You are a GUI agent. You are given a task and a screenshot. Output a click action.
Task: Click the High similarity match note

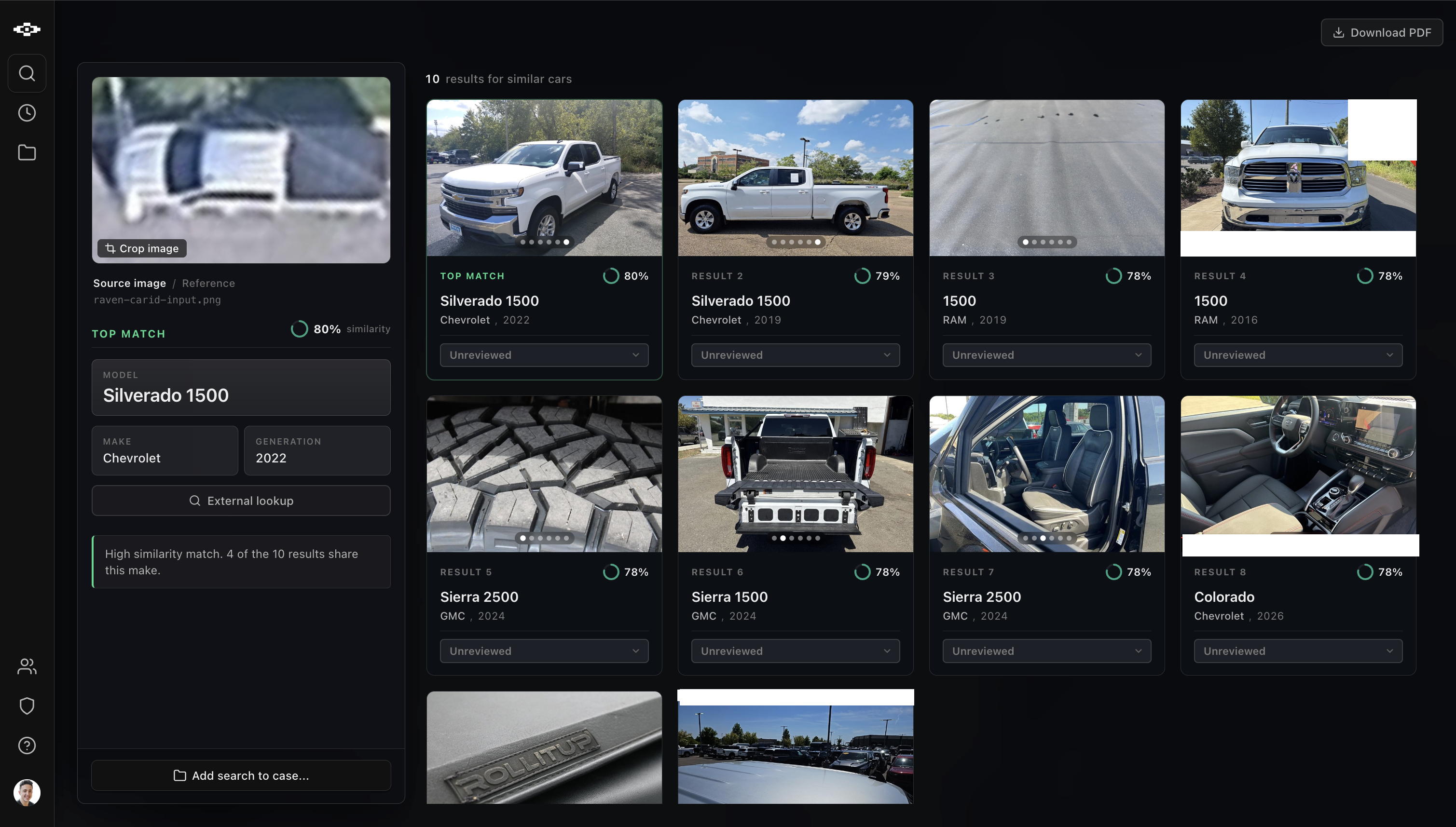241,562
